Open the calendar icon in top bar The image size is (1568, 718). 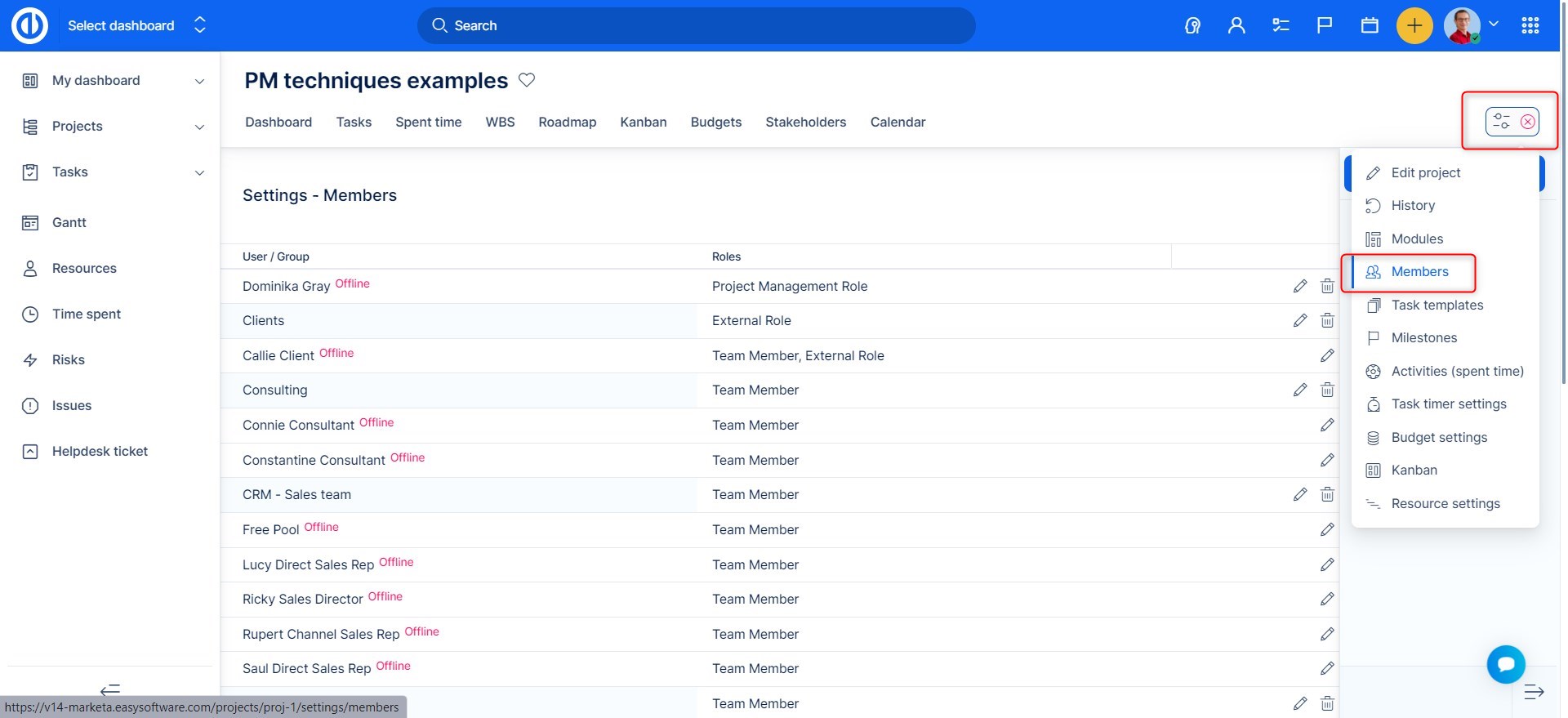[x=1370, y=26]
